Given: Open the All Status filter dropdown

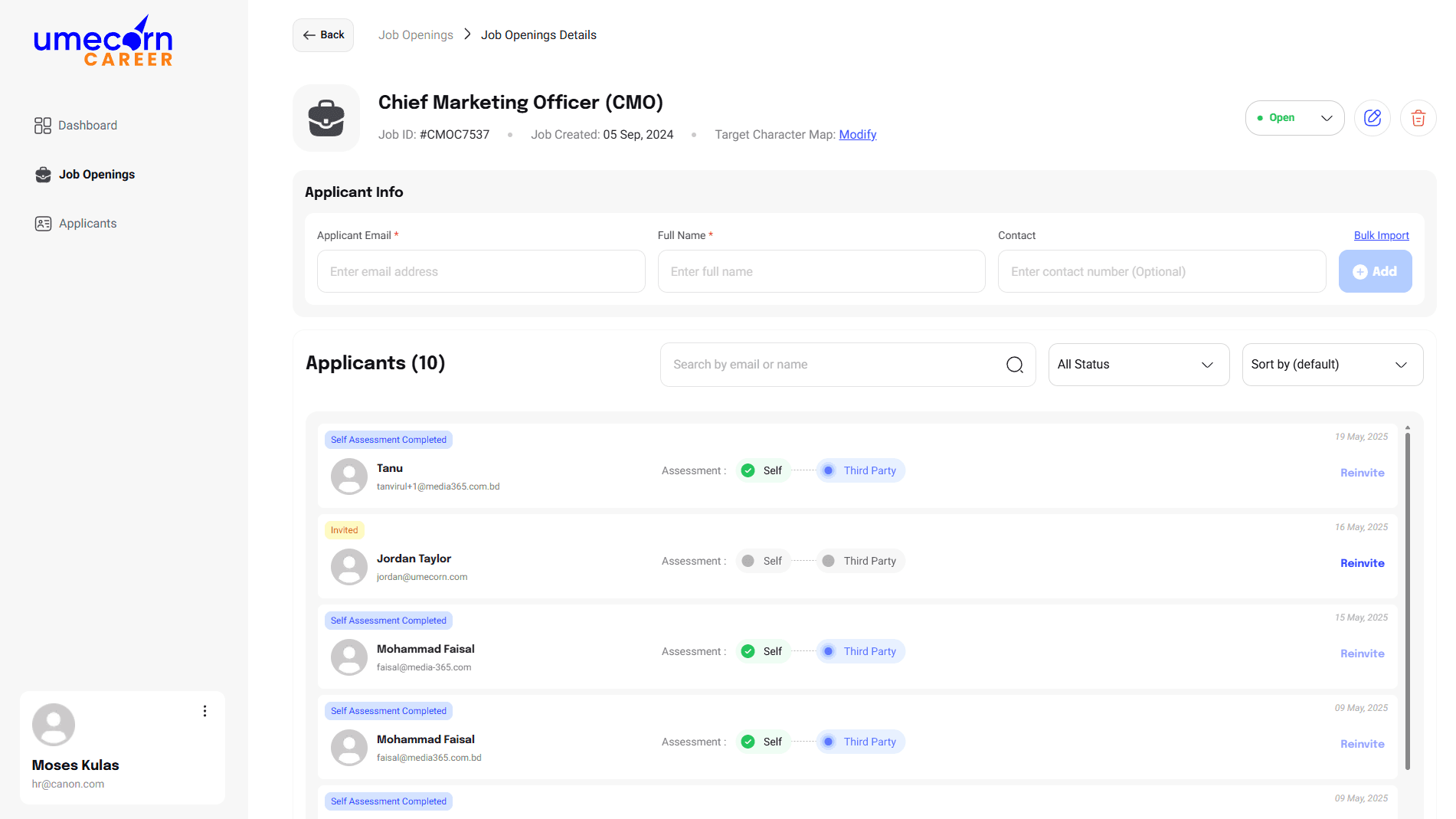Looking at the screenshot, I should 1138,365.
